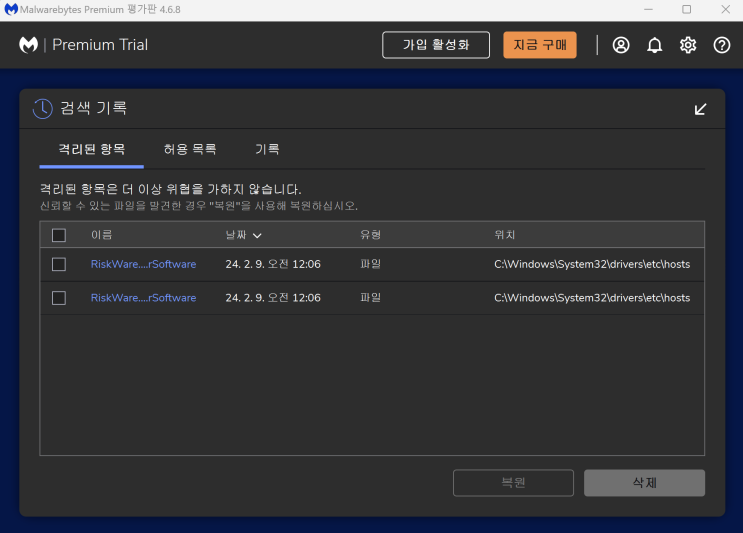The image size is (743, 533).
Task: Collapse the 검색 기록 panel with arrow icon
Action: coord(700,109)
